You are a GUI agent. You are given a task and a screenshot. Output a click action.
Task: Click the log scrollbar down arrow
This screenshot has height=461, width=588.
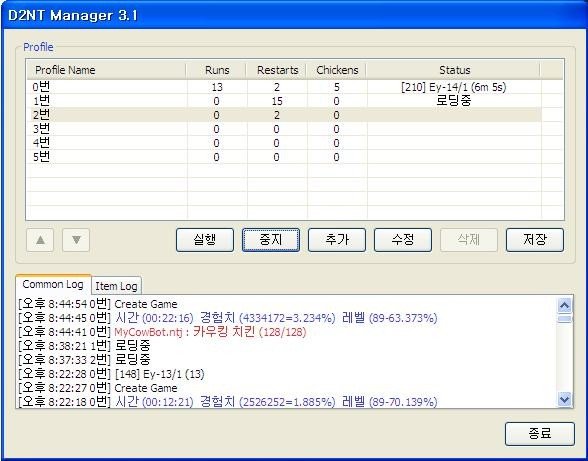(x=564, y=399)
